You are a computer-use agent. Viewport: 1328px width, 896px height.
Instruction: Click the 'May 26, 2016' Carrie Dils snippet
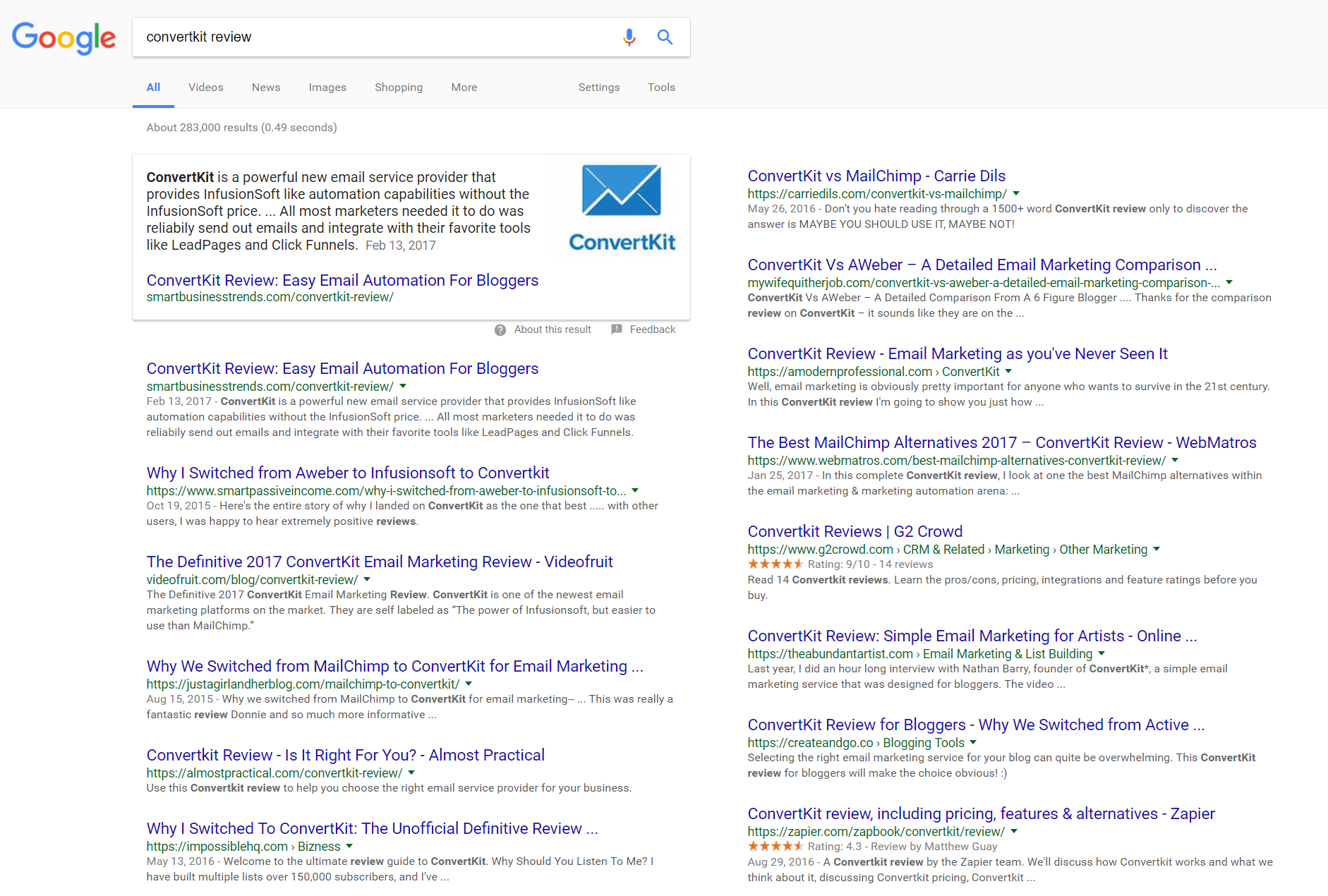[782, 209]
